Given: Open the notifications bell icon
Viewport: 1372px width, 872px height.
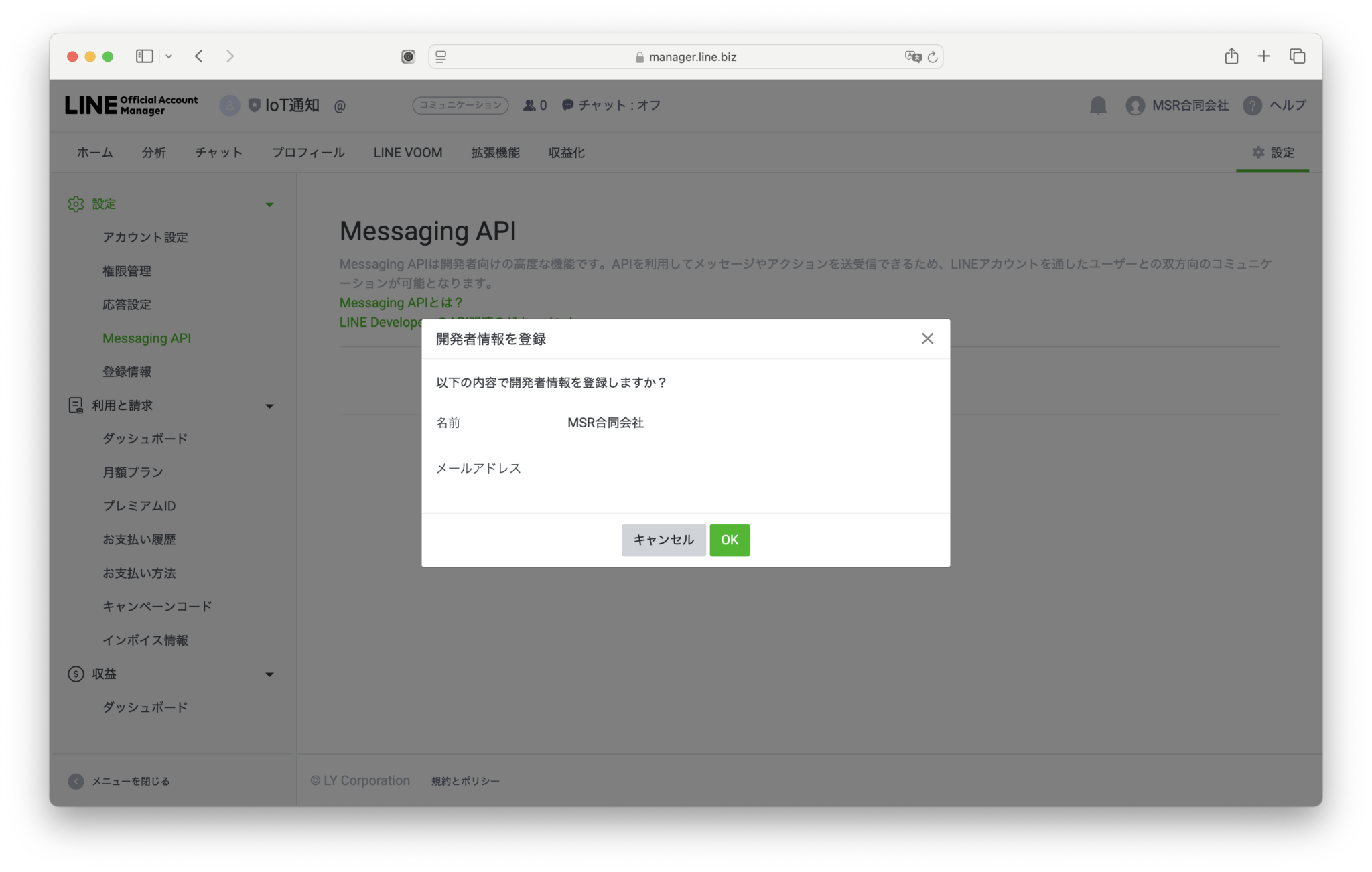Looking at the screenshot, I should point(1099,105).
